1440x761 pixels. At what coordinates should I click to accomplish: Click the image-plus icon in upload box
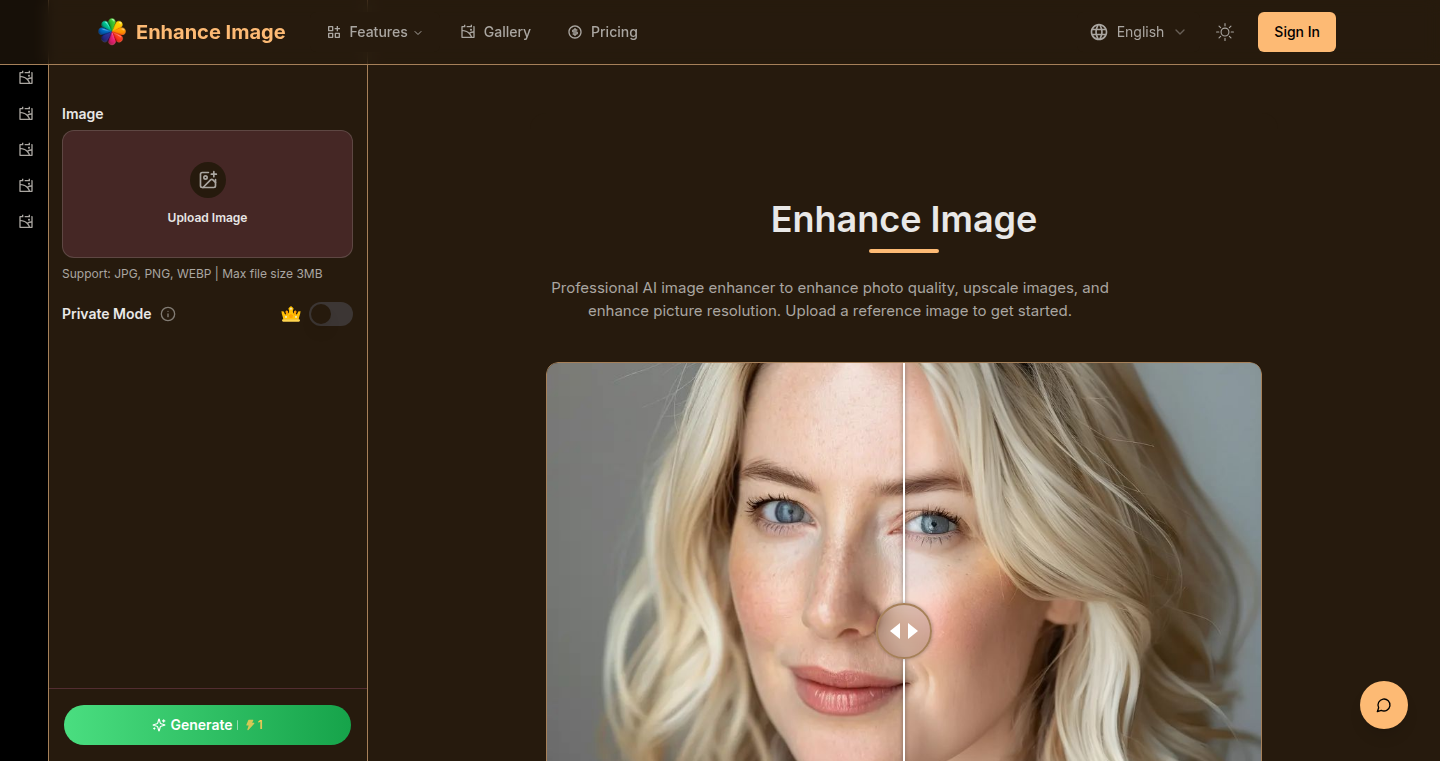coord(208,180)
